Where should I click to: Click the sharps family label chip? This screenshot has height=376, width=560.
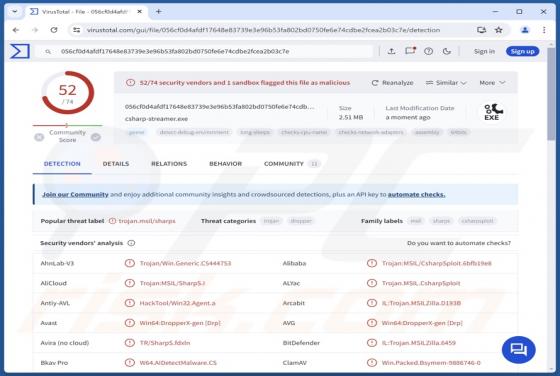pyautogui.click(x=441, y=221)
